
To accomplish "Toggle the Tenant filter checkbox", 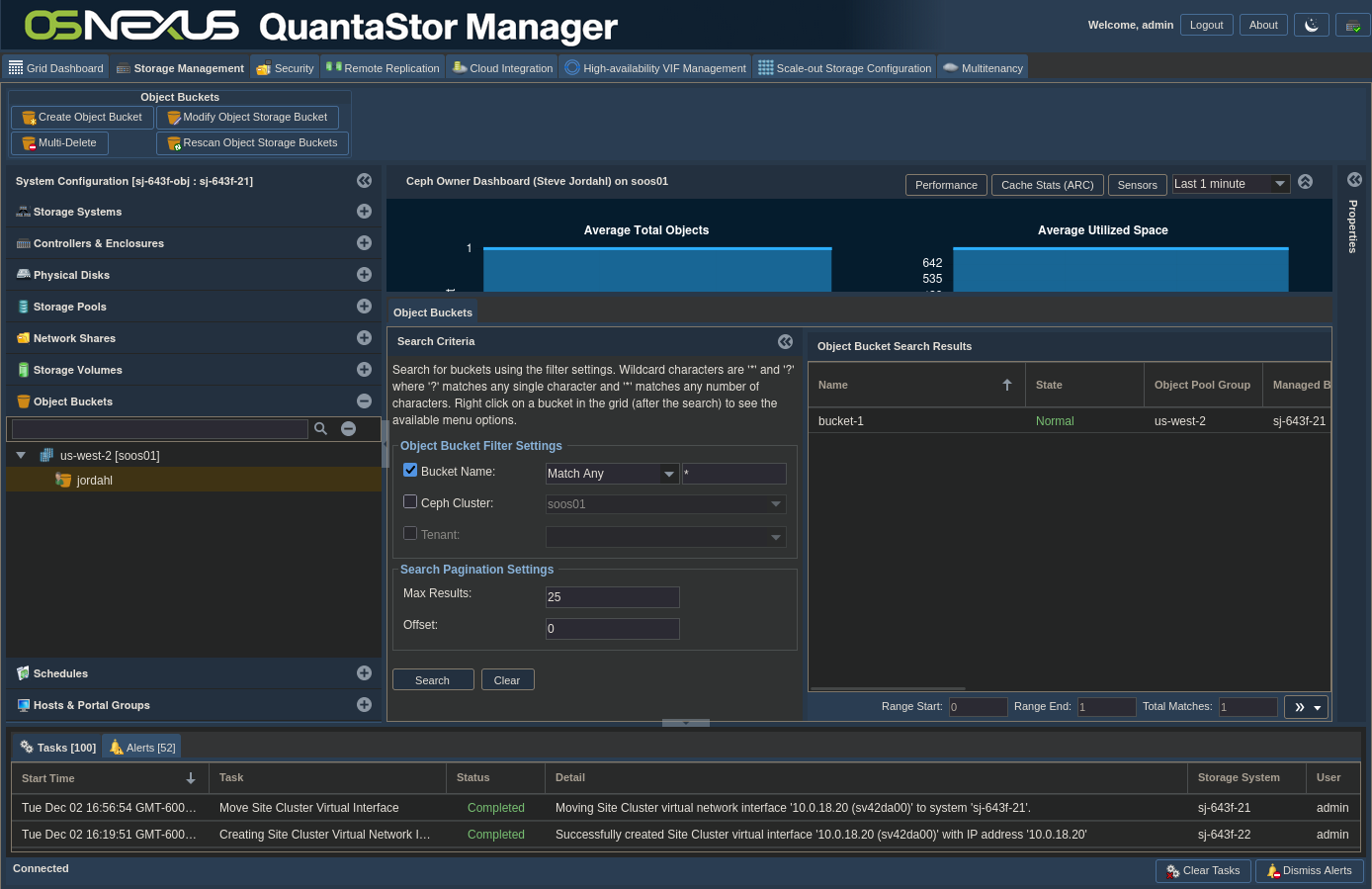I will pos(410,533).
